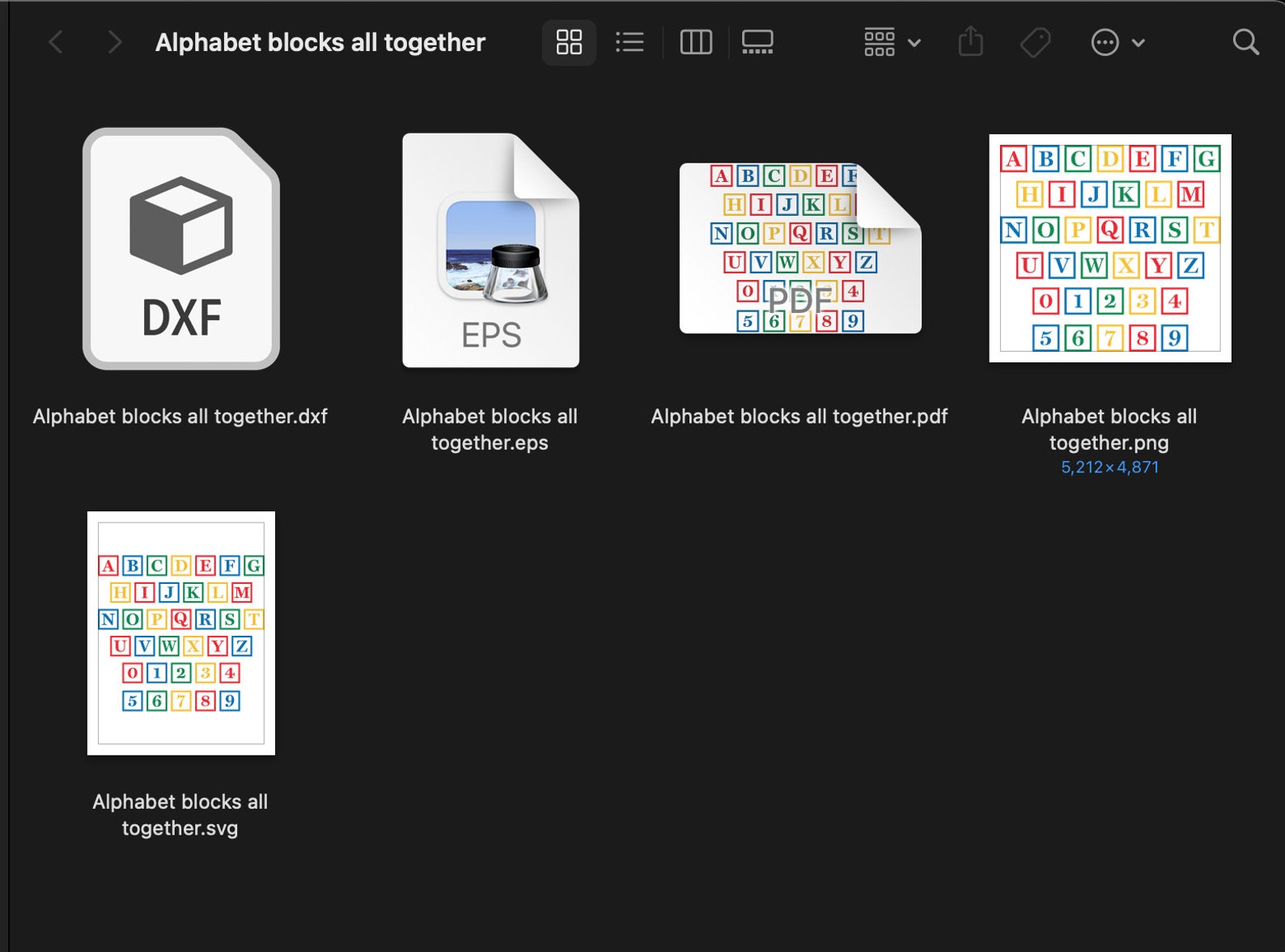Click the 'Alphabet blocks all together.svg' filename

click(x=180, y=814)
